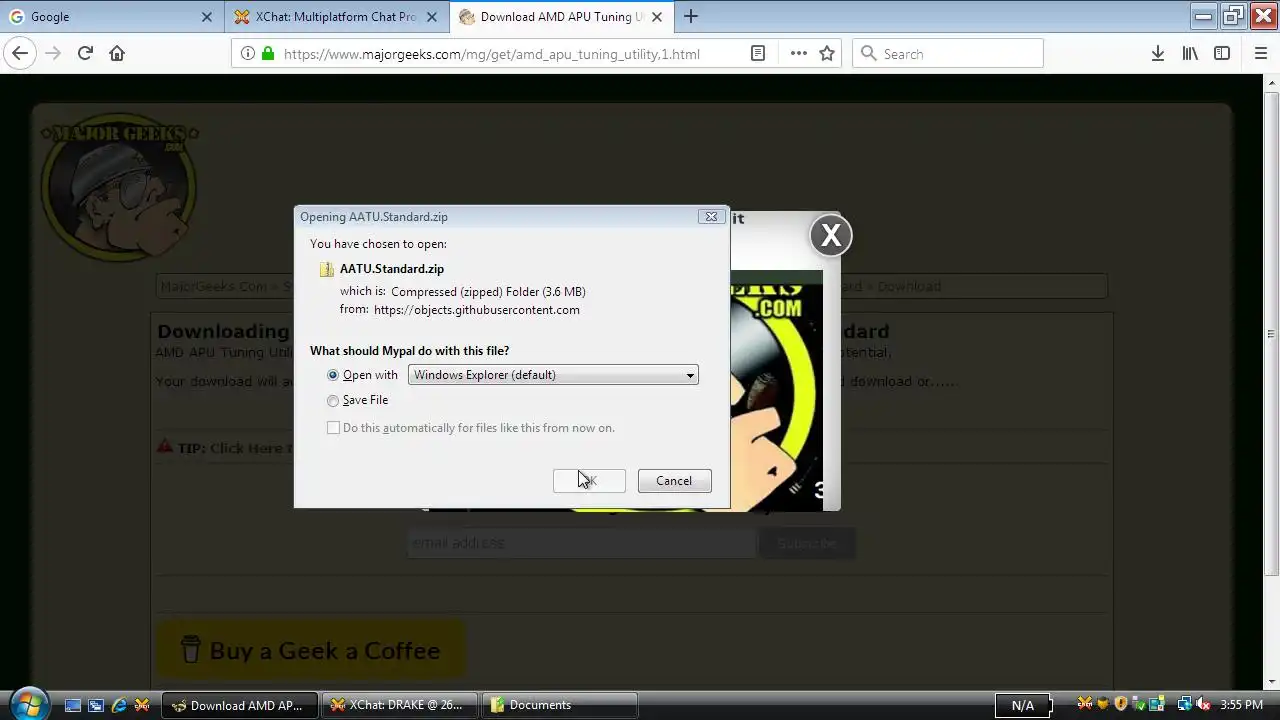The height and width of the screenshot is (720, 1280).
Task: Open a new tab with plus
Action: 691,16
